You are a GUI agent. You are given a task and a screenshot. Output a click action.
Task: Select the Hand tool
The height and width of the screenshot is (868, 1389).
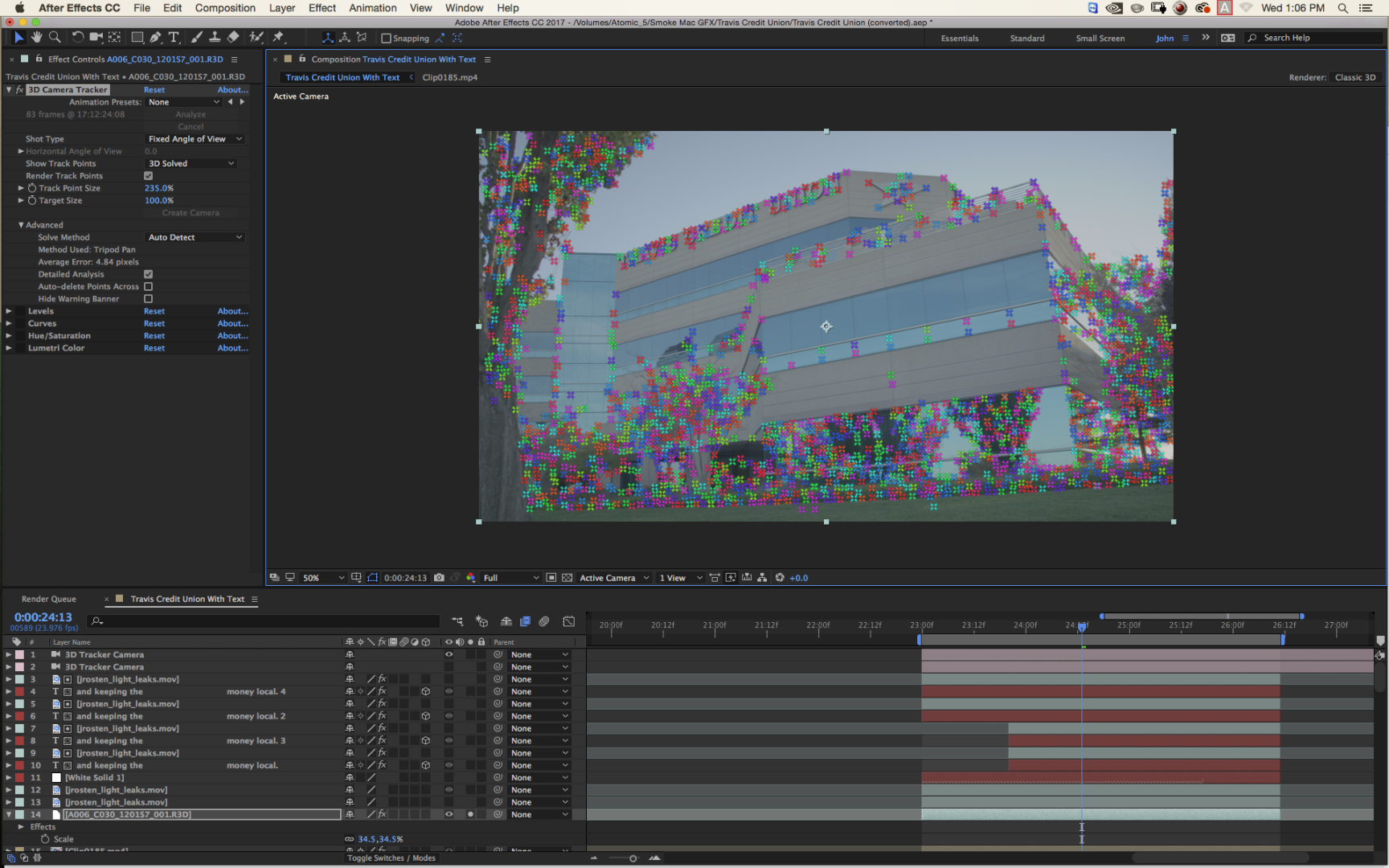[x=37, y=38]
